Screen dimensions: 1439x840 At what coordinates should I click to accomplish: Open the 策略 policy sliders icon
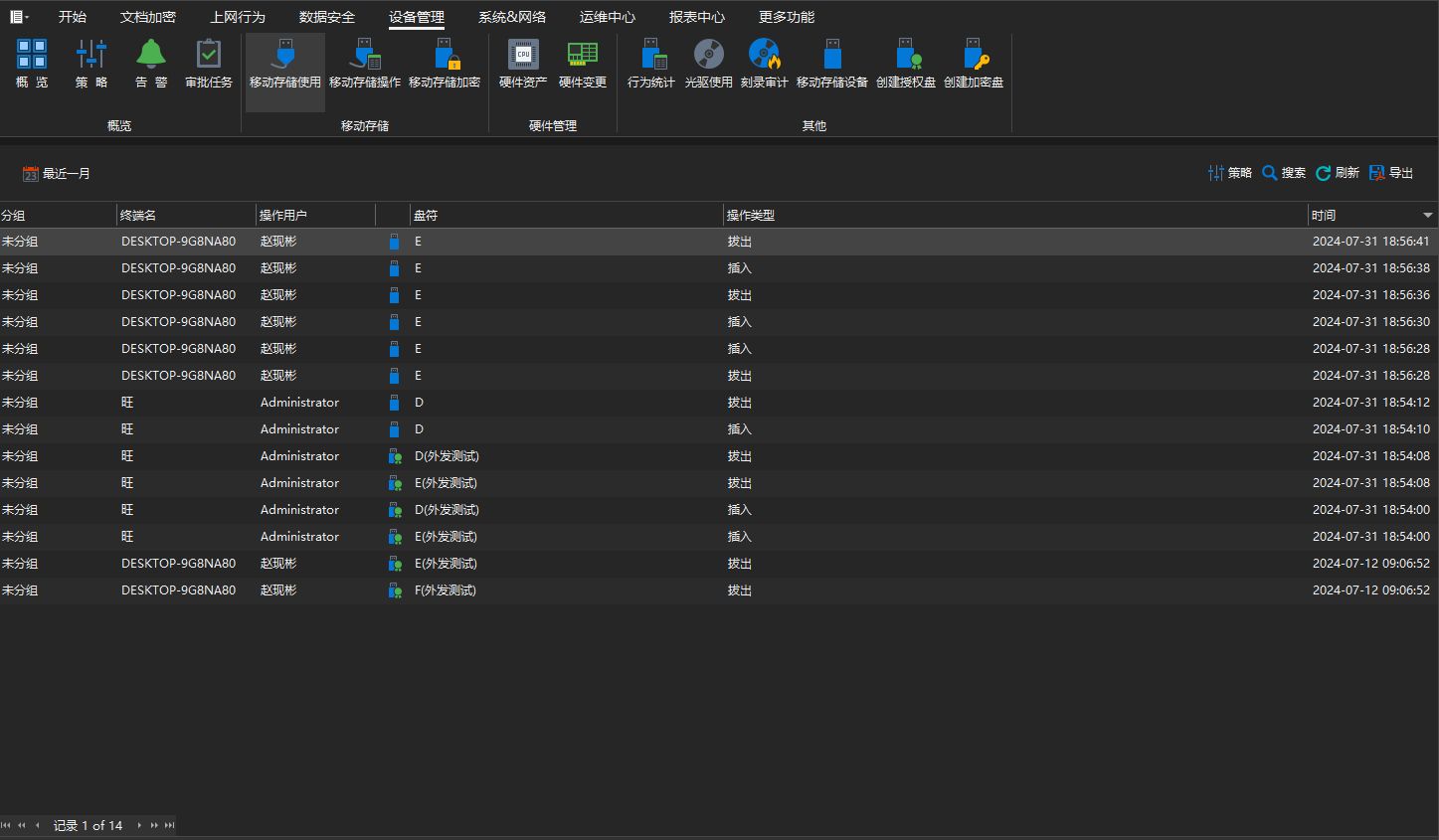pyautogui.click(x=91, y=54)
